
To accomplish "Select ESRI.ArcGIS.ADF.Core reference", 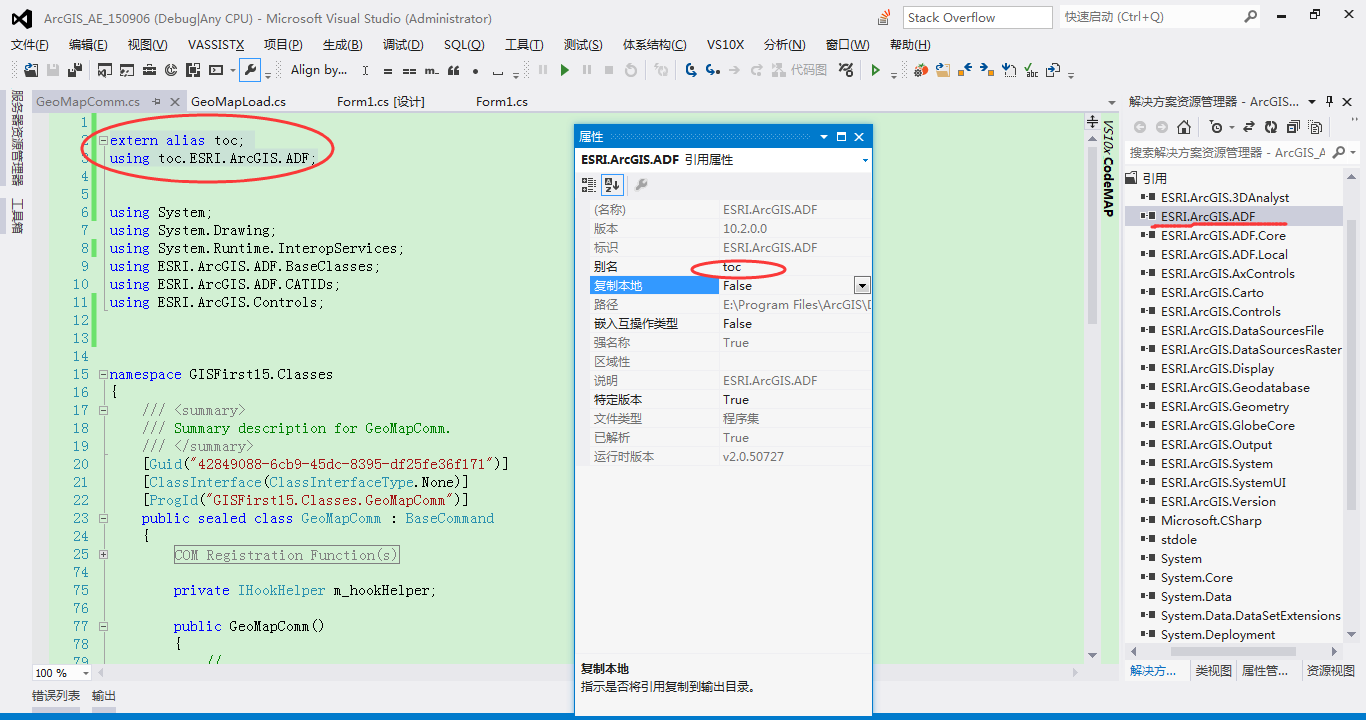I will [1223, 236].
